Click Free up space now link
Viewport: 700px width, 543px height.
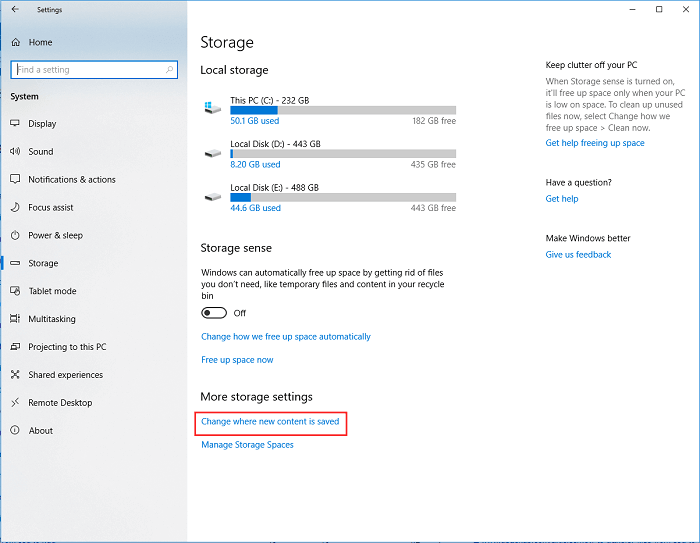(237, 360)
